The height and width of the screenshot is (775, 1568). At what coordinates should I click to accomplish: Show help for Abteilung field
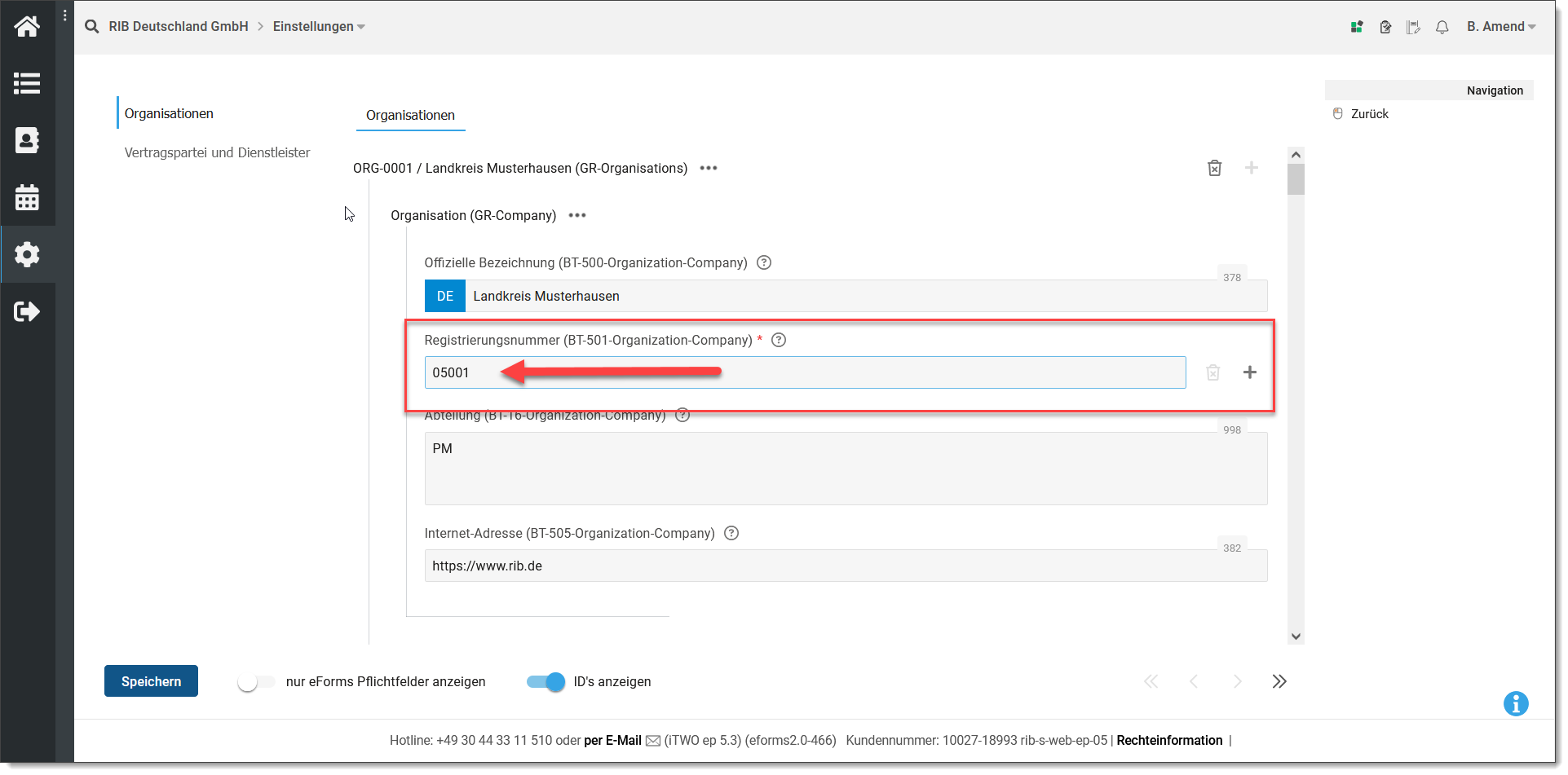click(682, 416)
